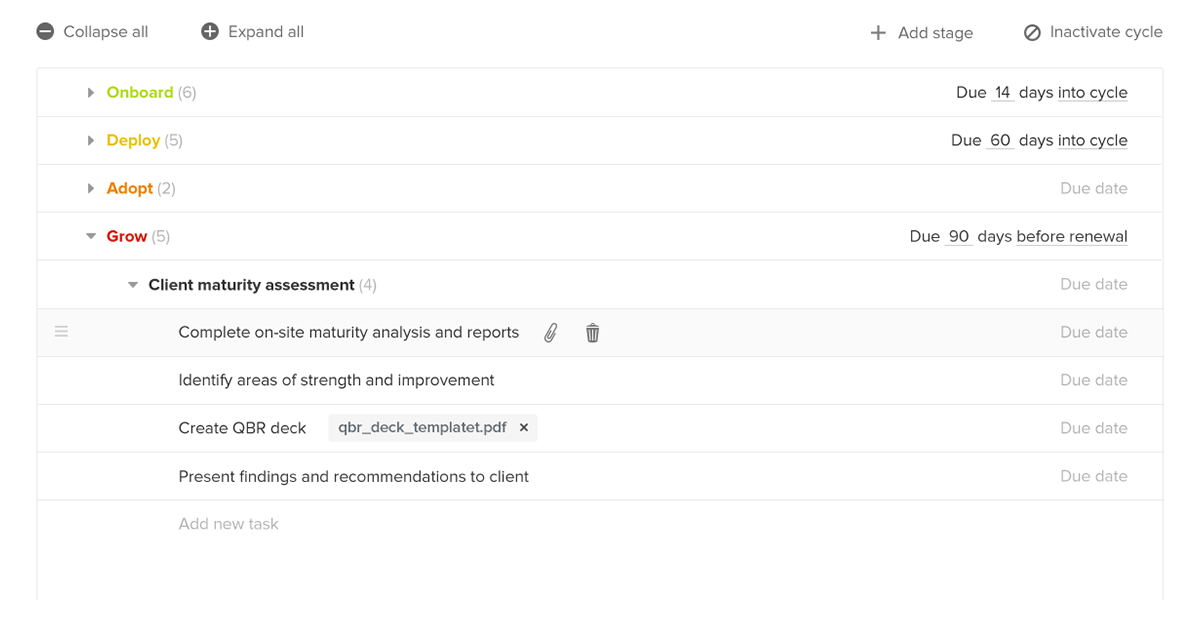The image size is (1200, 630).
Task: Expand the Deploy stage
Action: (90, 140)
